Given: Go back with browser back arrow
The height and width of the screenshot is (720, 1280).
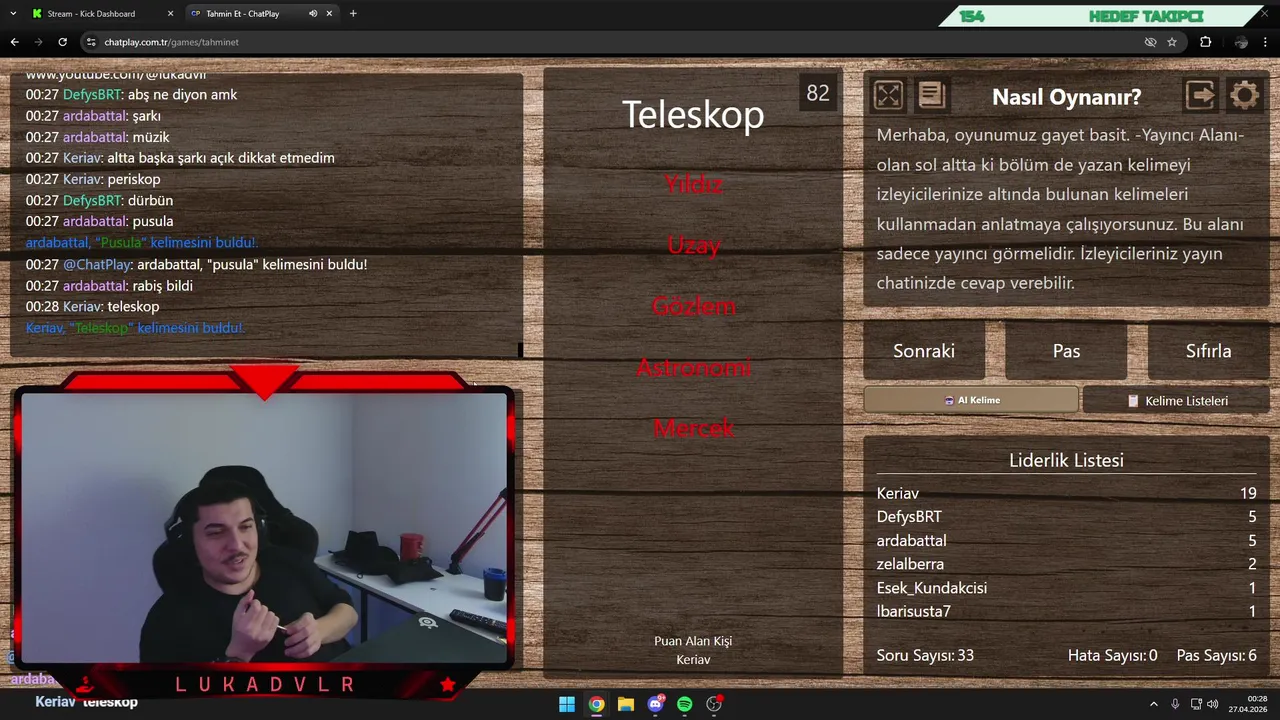Looking at the screenshot, I should coord(14,42).
